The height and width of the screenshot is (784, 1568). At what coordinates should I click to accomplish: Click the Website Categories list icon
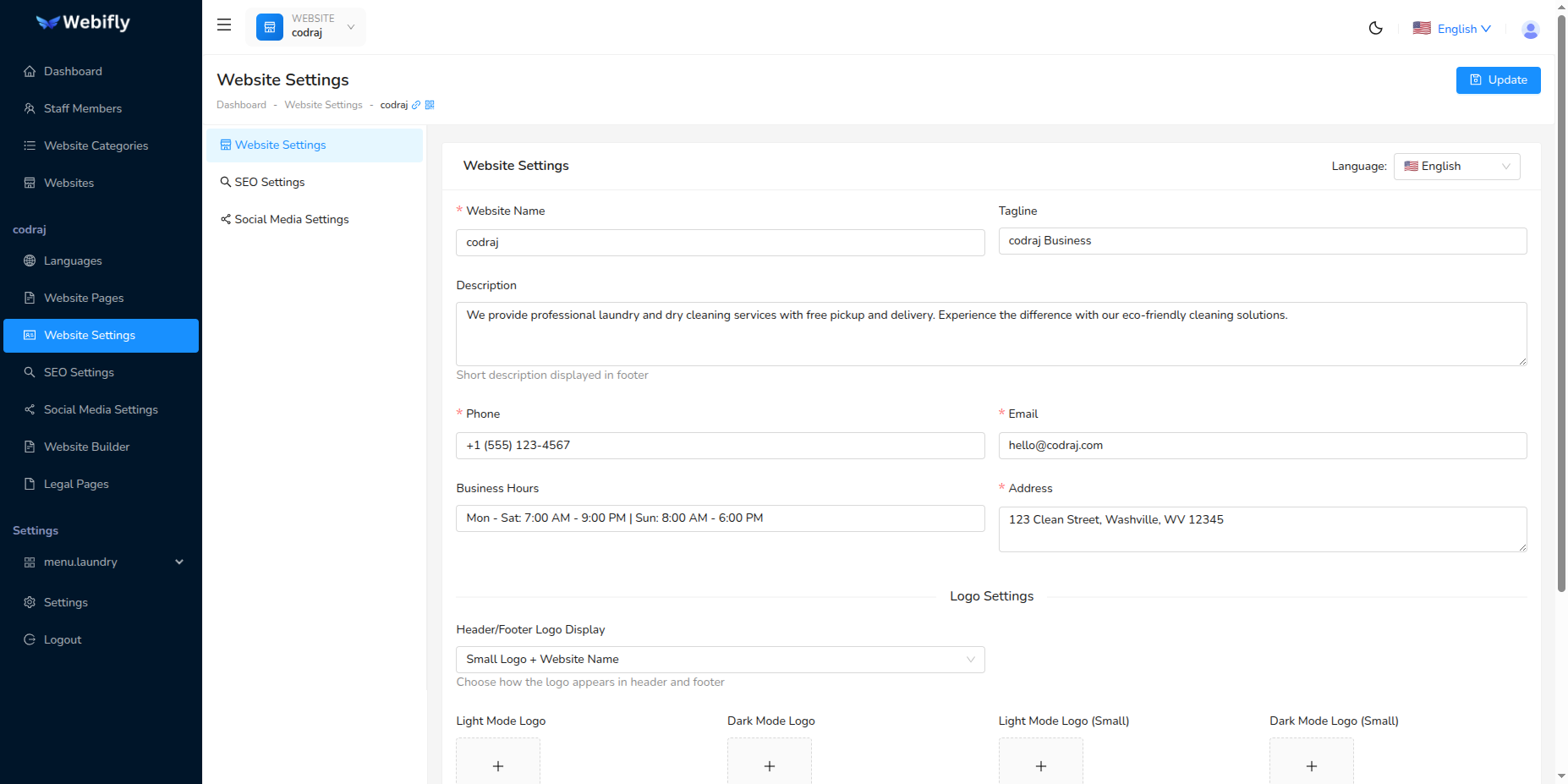coord(30,145)
